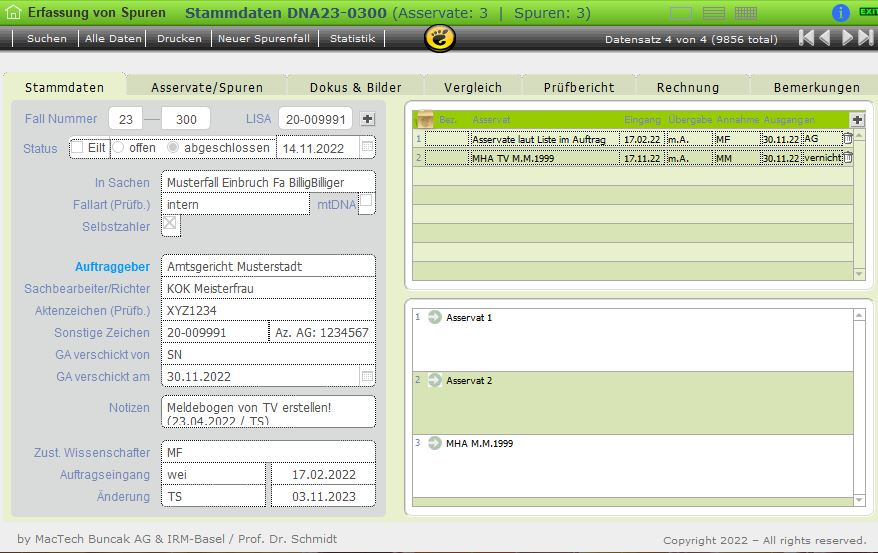Click Auftragseingang date 17.02.2022
The image size is (878, 553).
coord(323,475)
